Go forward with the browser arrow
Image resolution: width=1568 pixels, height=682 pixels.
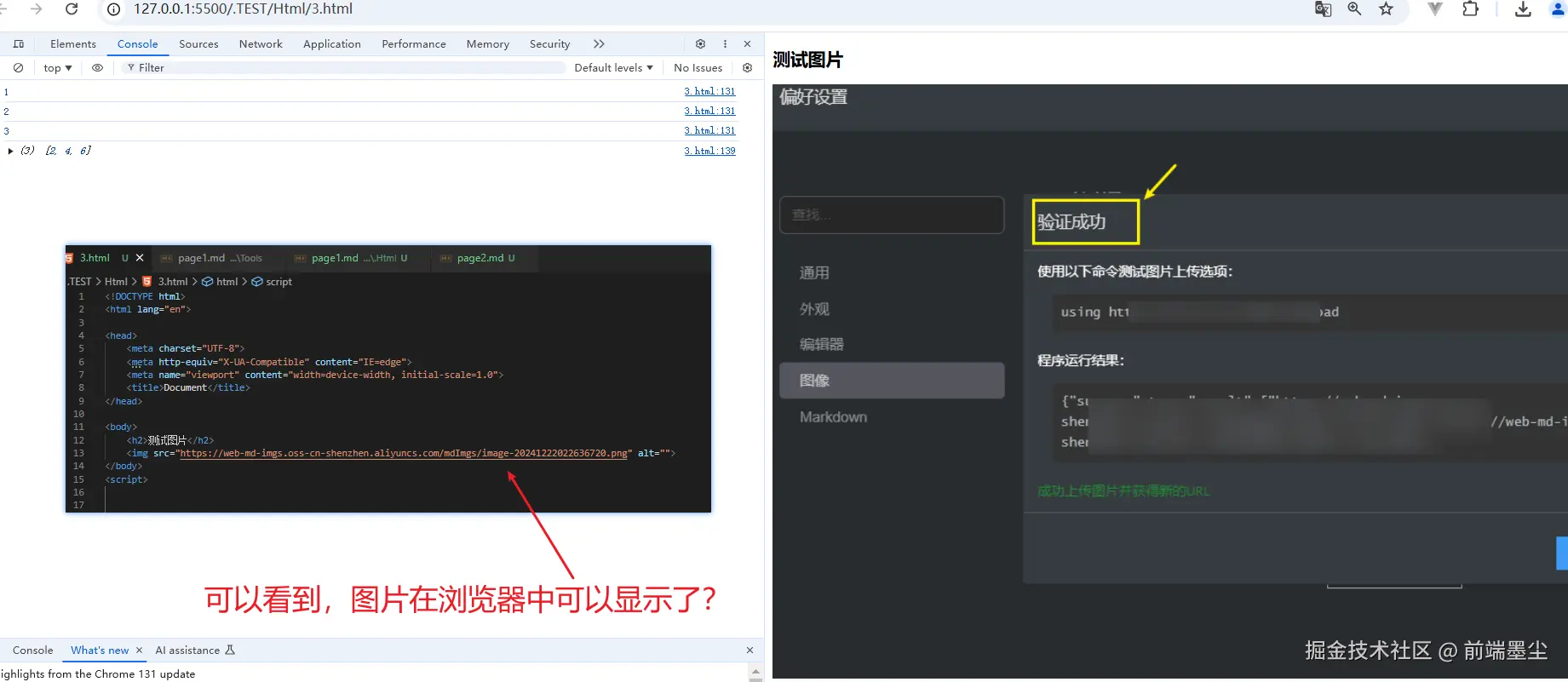click(36, 9)
